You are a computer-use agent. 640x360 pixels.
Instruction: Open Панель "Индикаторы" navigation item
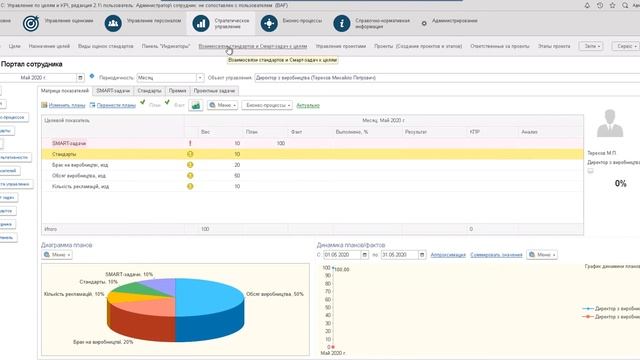click(x=166, y=46)
